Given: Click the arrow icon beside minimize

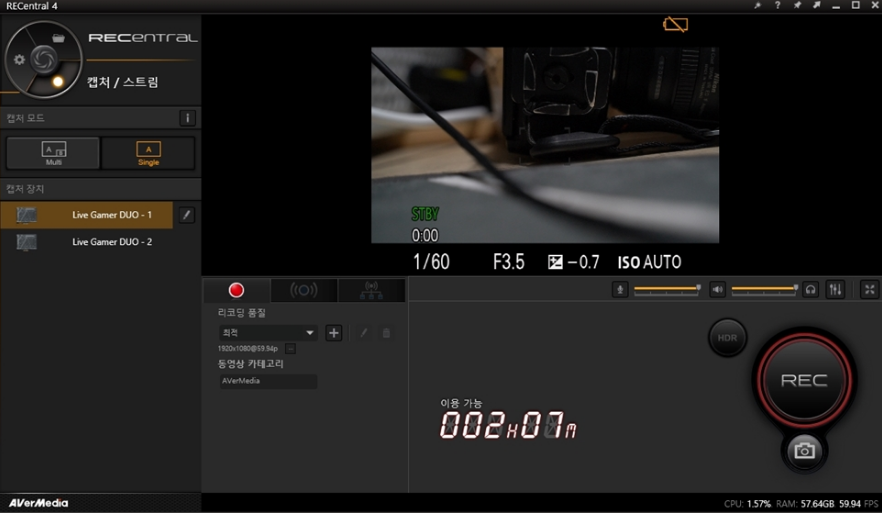Looking at the screenshot, I should [x=816, y=6].
